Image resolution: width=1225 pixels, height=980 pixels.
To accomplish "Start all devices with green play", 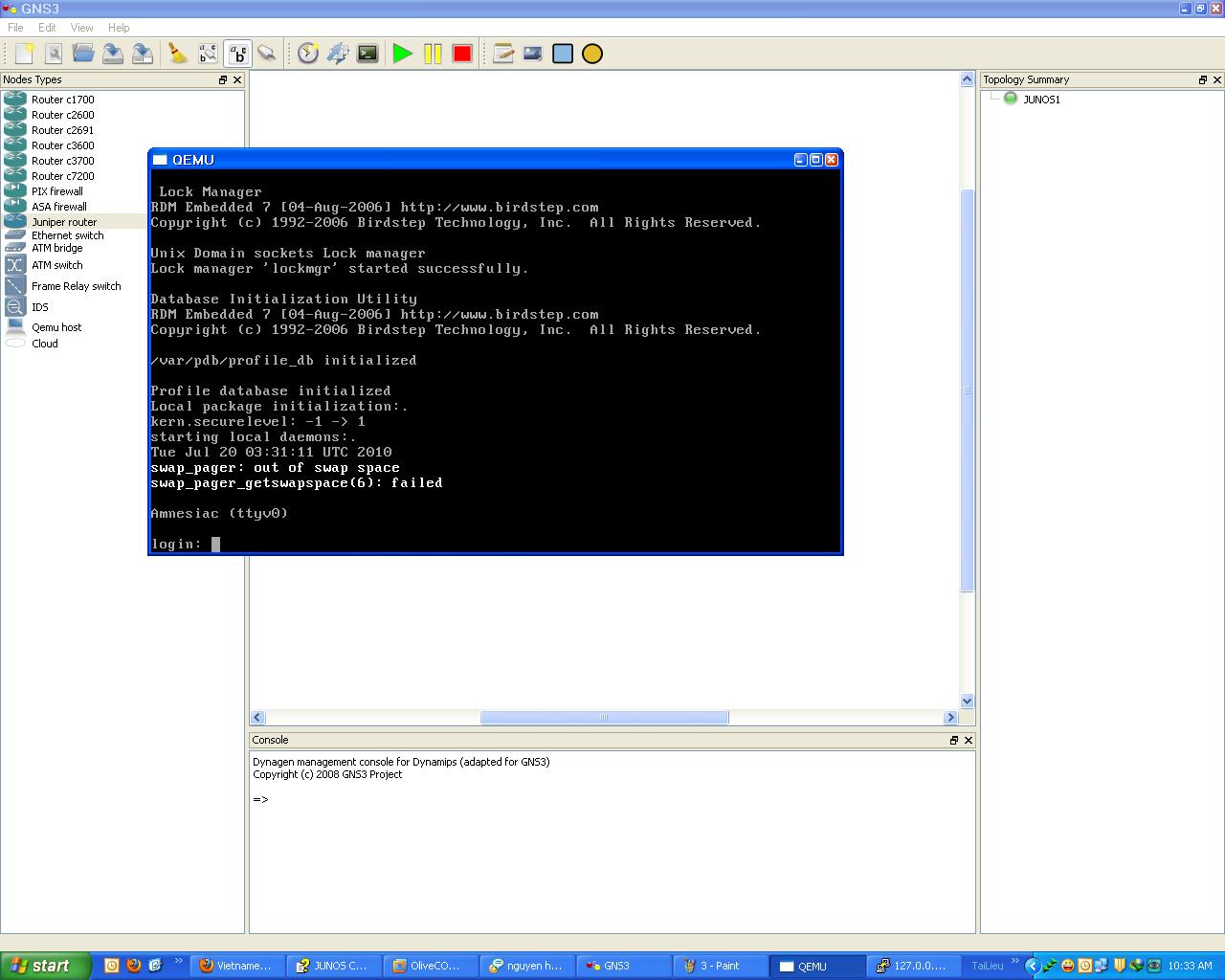I will [403, 54].
